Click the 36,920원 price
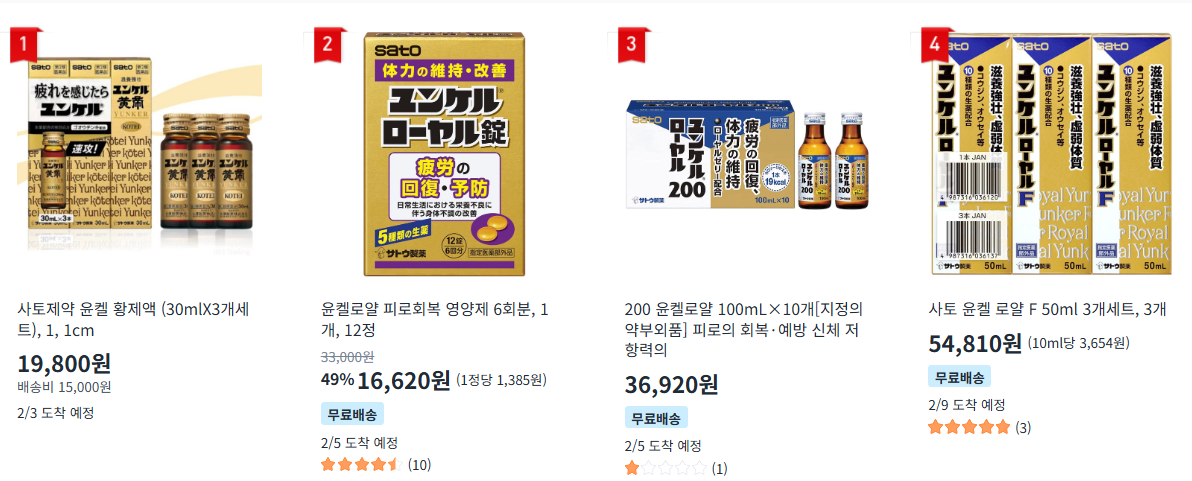The image size is (1192, 481). click(x=671, y=384)
